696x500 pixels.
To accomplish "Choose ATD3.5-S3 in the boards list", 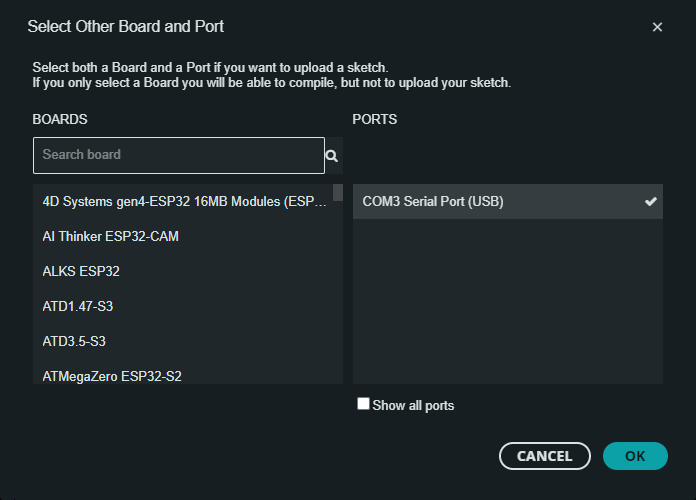I will tap(74, 341).
